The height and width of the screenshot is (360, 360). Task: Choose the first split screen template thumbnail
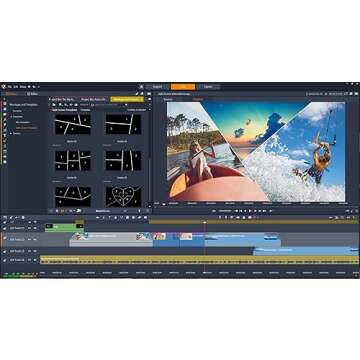pyautogui.click(x=73, y=124)
